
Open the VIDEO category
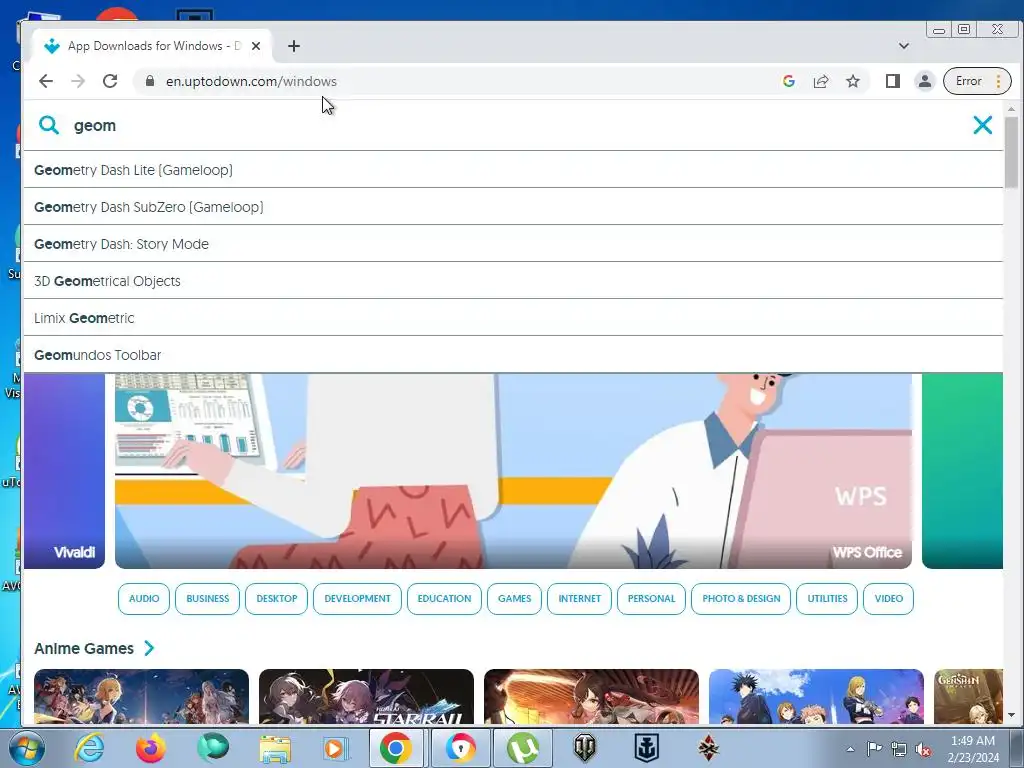(889, 599)
